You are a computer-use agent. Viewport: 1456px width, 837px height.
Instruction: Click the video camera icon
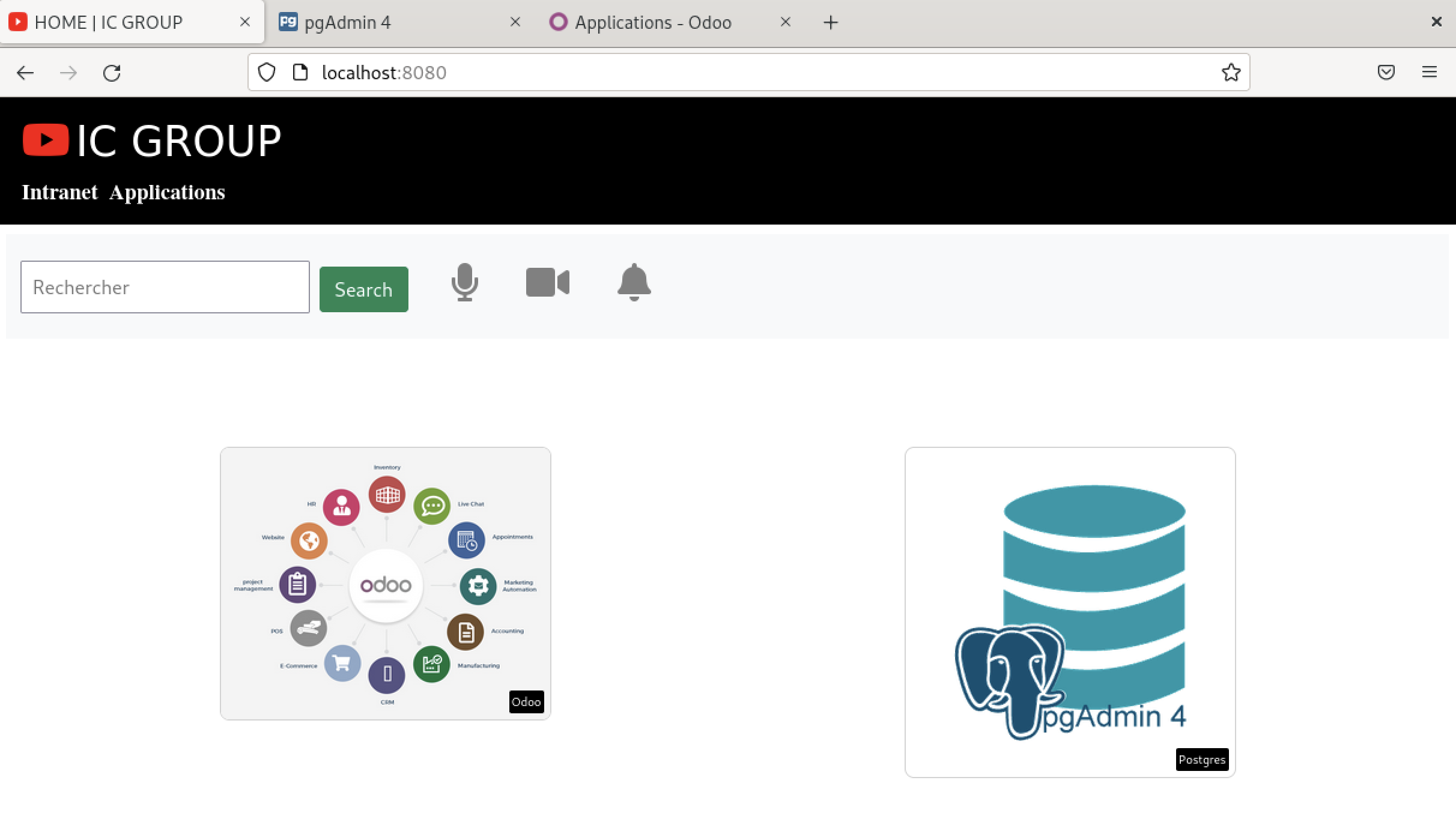click(547, 282)
